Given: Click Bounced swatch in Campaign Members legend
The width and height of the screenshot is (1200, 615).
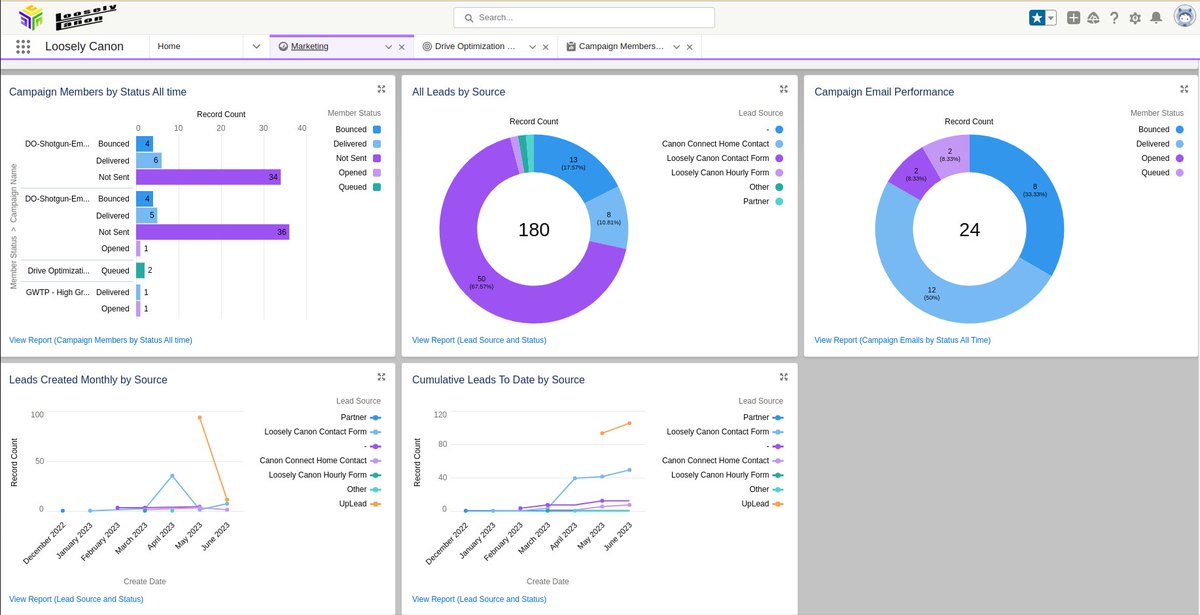Looking at the screenshot, I should [x=377, y=130].
